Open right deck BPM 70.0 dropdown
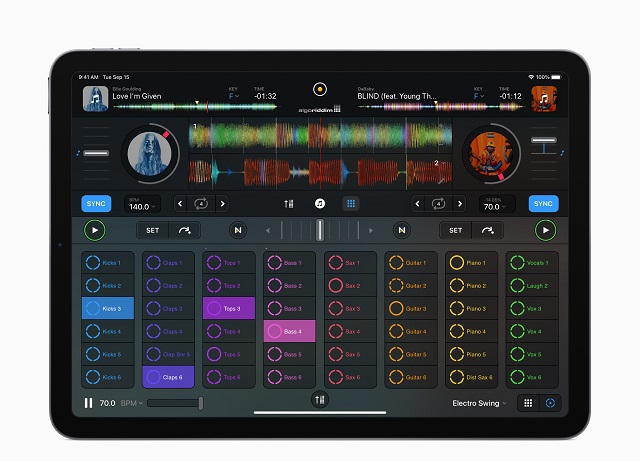This screenshot has width=640, height=461. pos(497,204)
